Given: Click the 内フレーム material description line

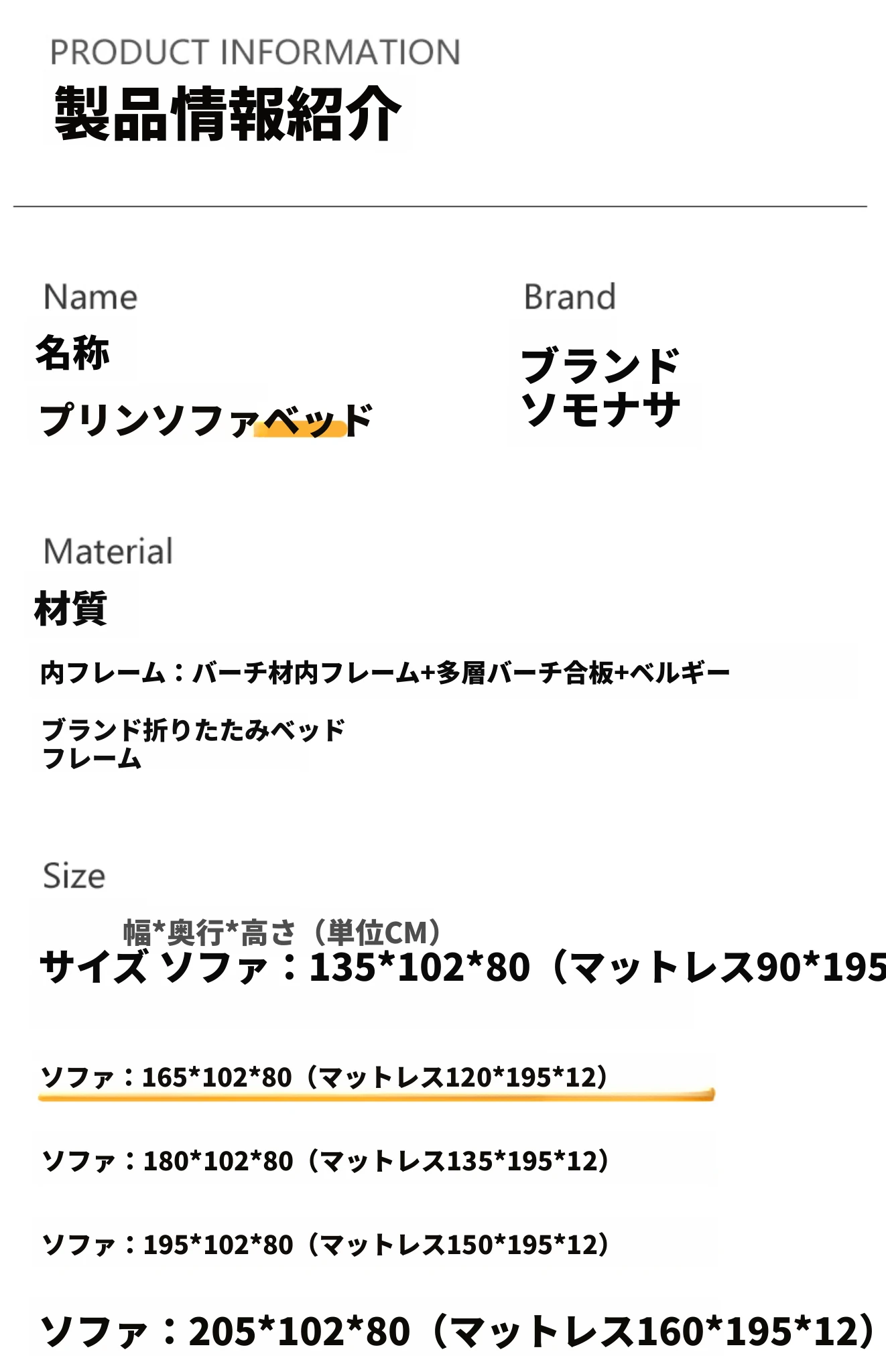Looking at the screenshot, I should (x=385, y=673).
